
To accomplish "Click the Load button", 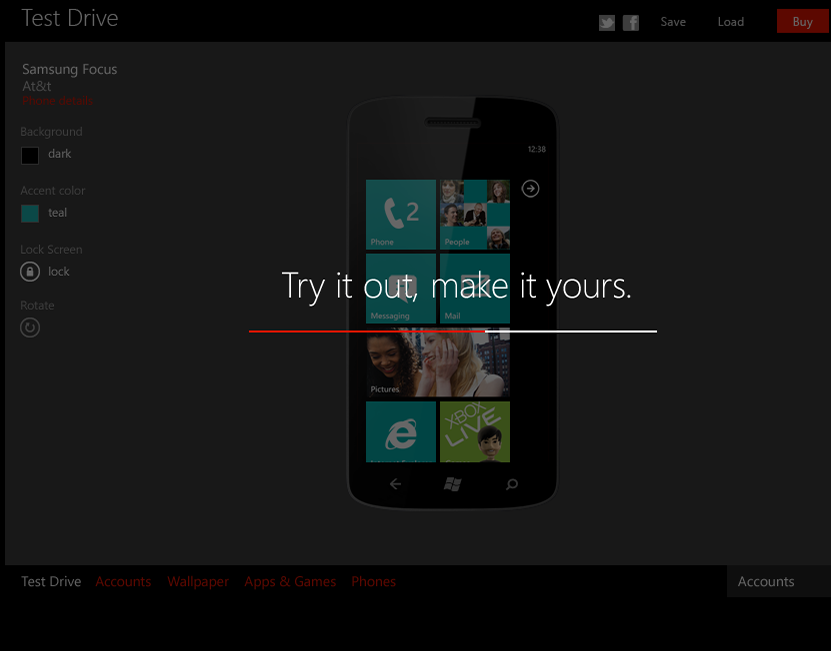I will coord(731,22).
